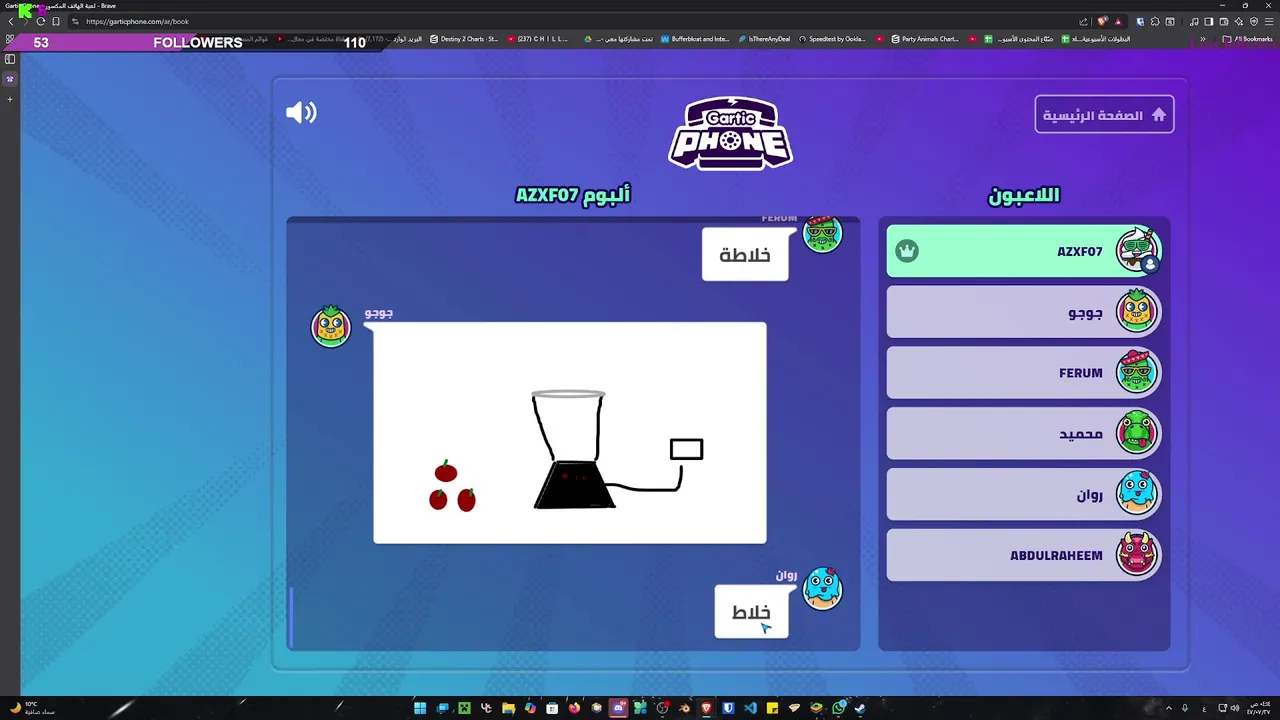
Task: Open the All Bookmarks folder
Action: pos(1247,39)
